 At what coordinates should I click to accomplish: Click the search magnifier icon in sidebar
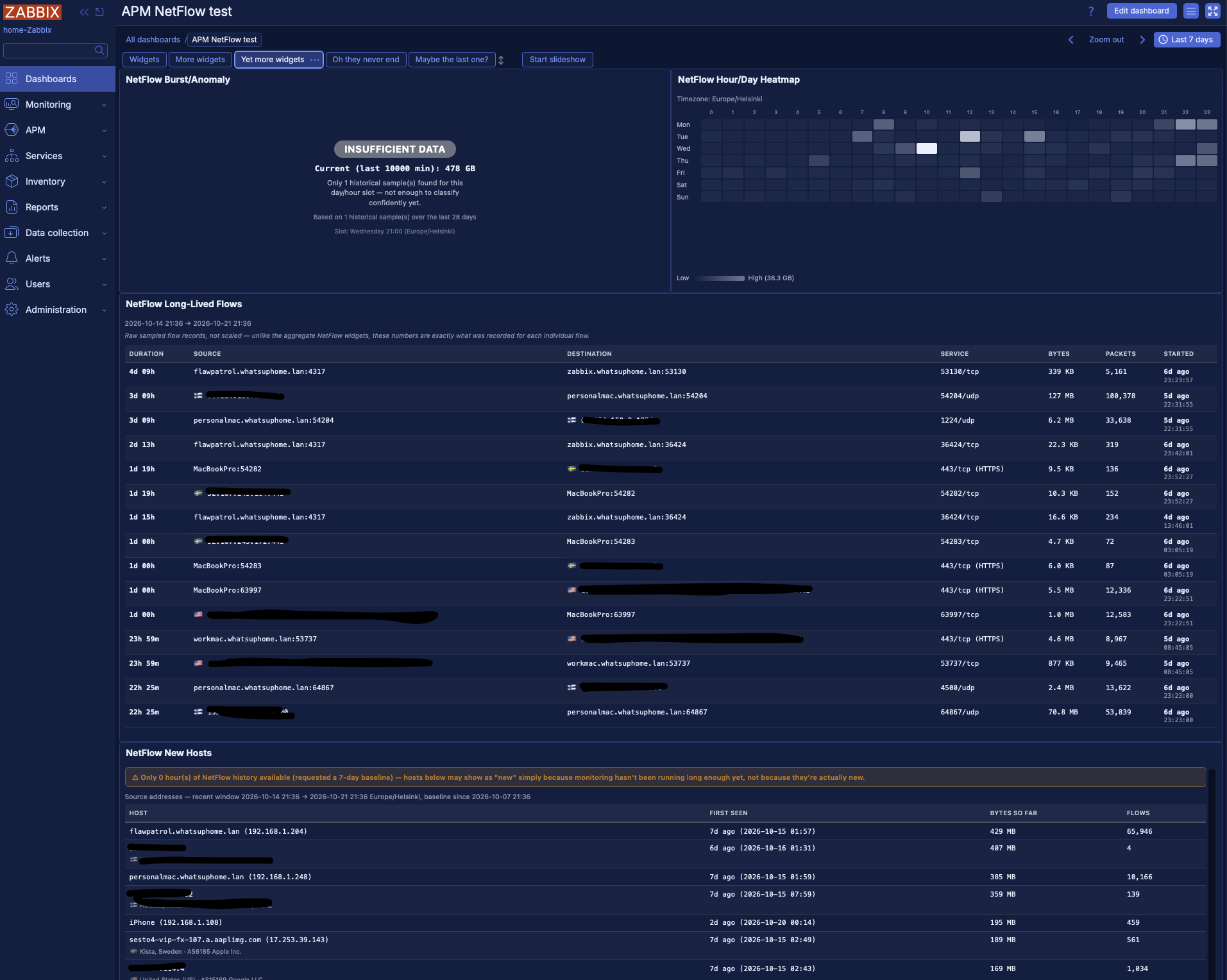pos(99,50)
